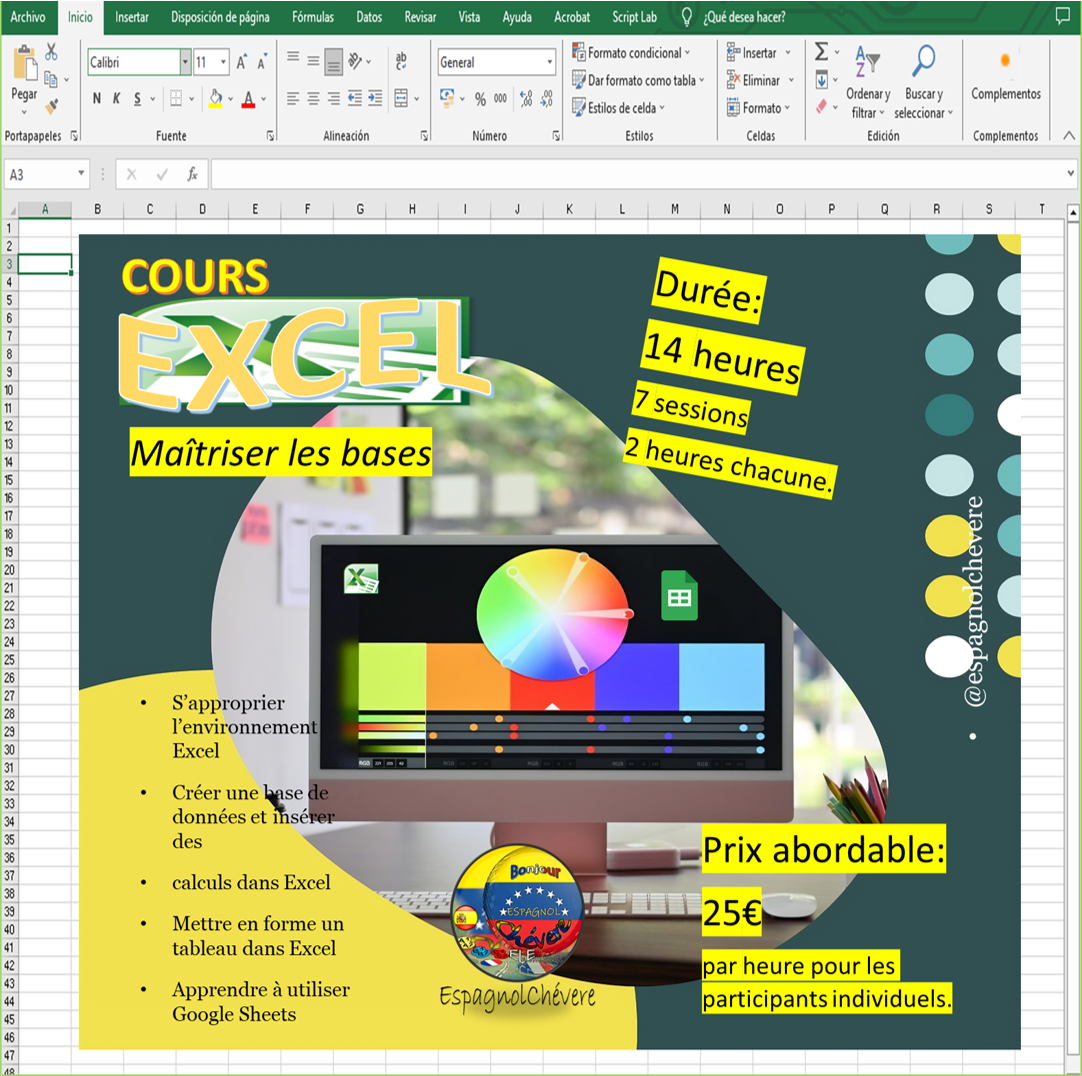This screenshot has width=1082, height=1076.
Task: Click the A3 name box
Action: [x=48, y=175]
